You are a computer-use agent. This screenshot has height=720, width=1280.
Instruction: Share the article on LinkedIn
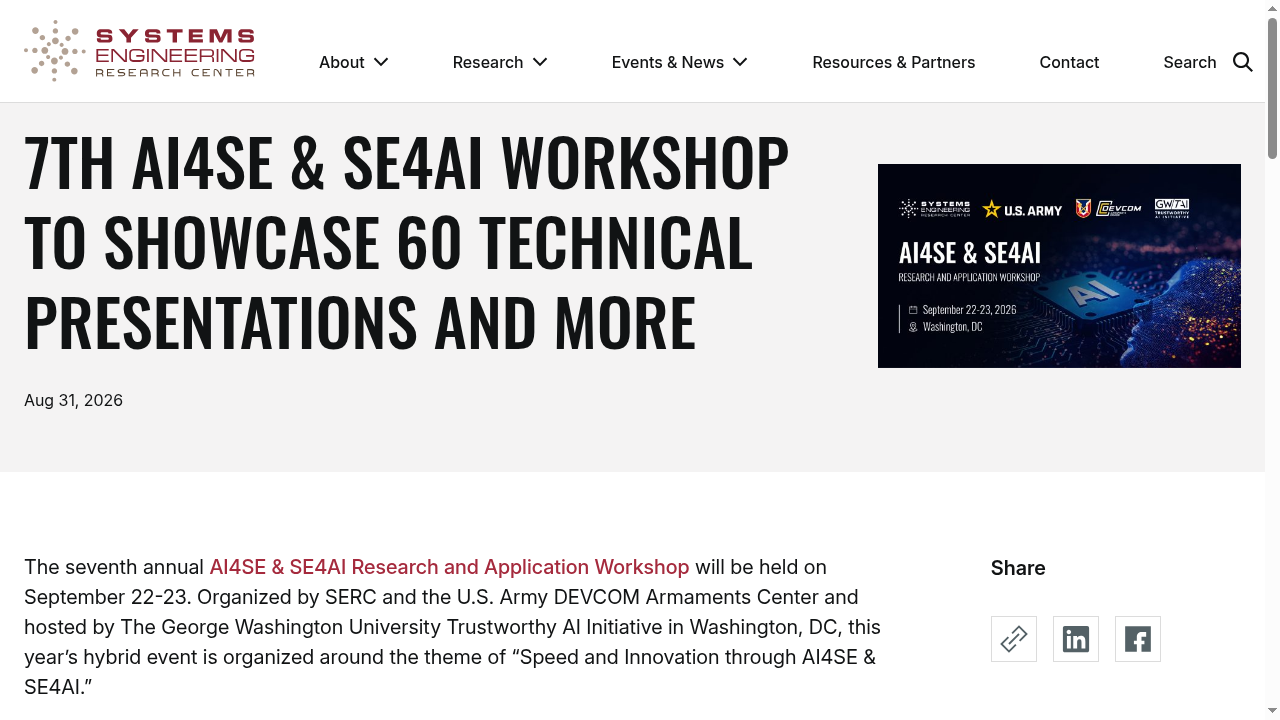(1076, 639)
